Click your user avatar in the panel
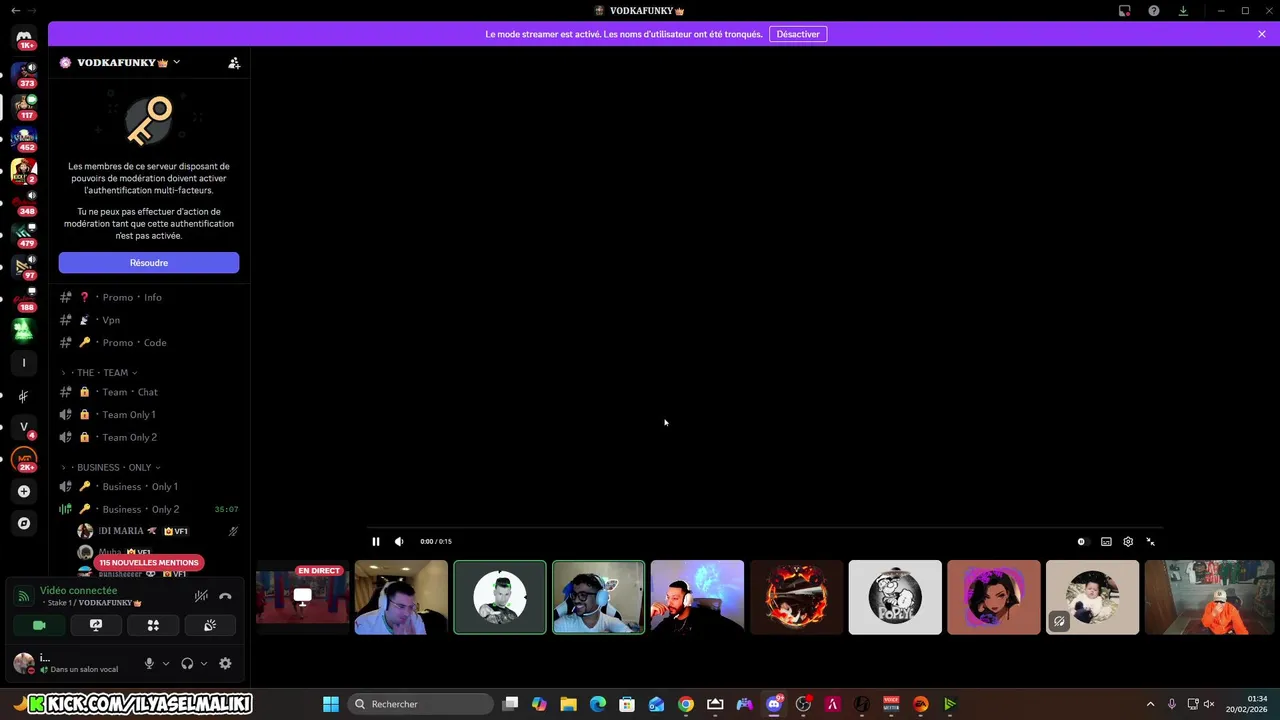 pyautogui.click(x=24, y=663)
